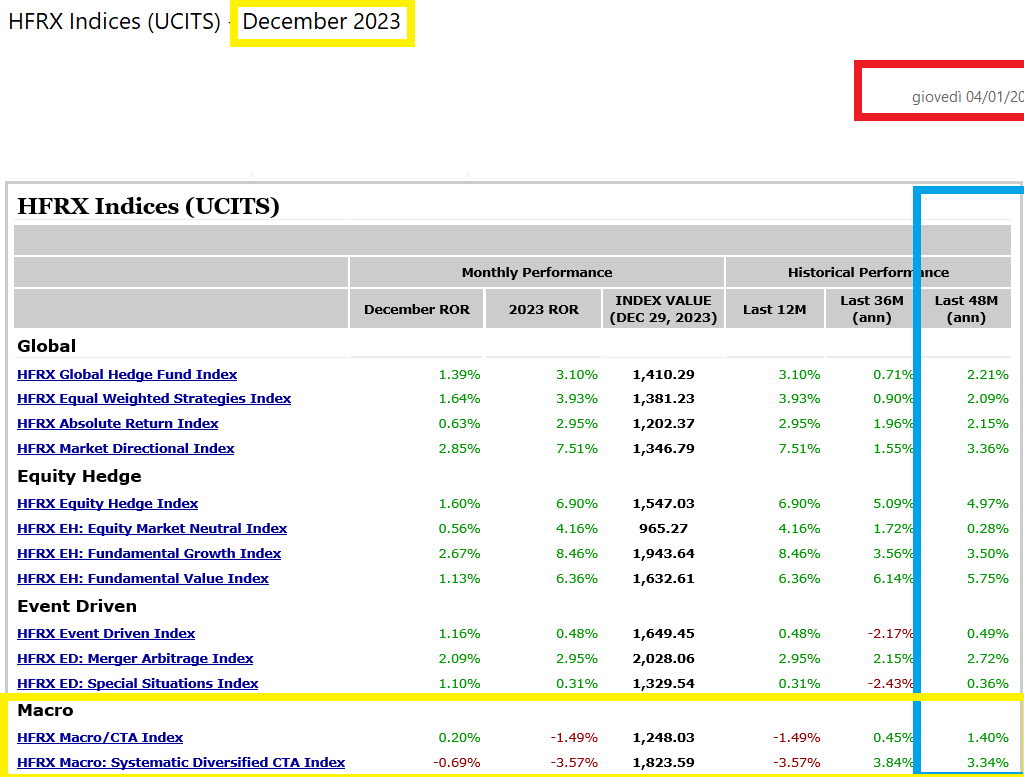Click the 2023 ROR column header
Viewport: 1024px width, 777px height.
[x=543, y=309]
